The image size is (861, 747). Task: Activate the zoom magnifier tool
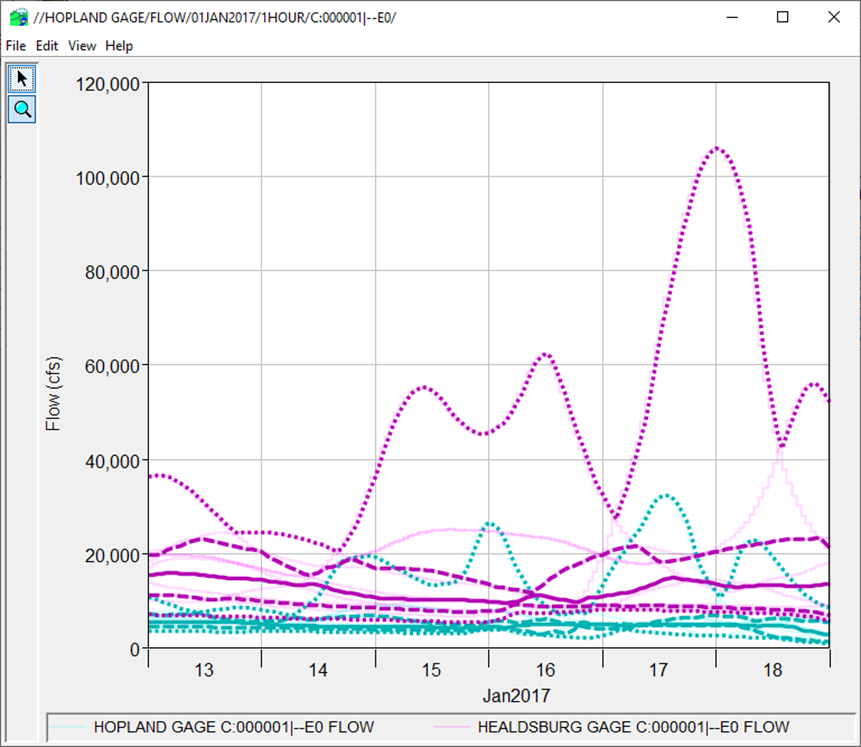[21, 109]
